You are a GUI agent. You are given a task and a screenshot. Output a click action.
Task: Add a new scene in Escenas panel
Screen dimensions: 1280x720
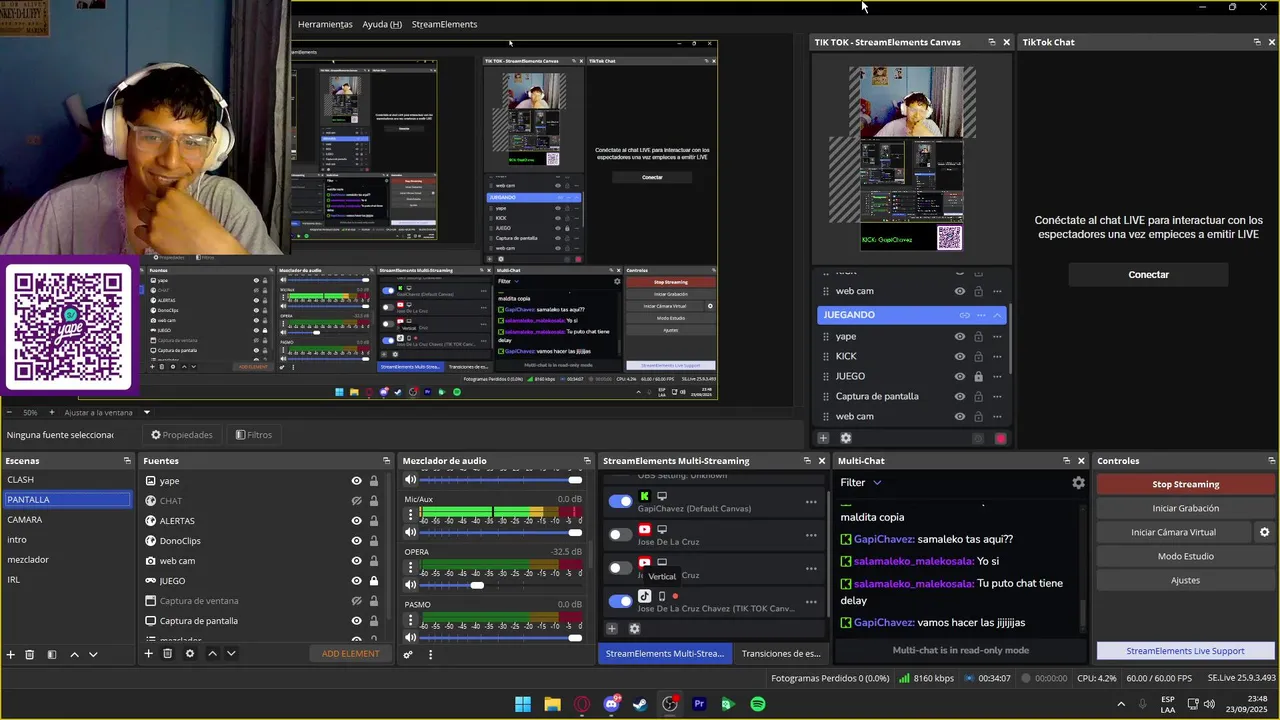11,654
